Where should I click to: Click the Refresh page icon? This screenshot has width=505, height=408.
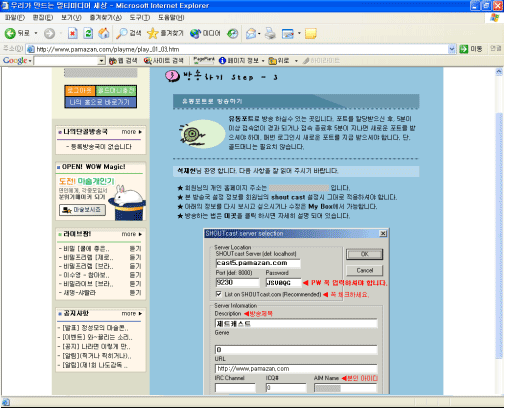tap(88, 33)
